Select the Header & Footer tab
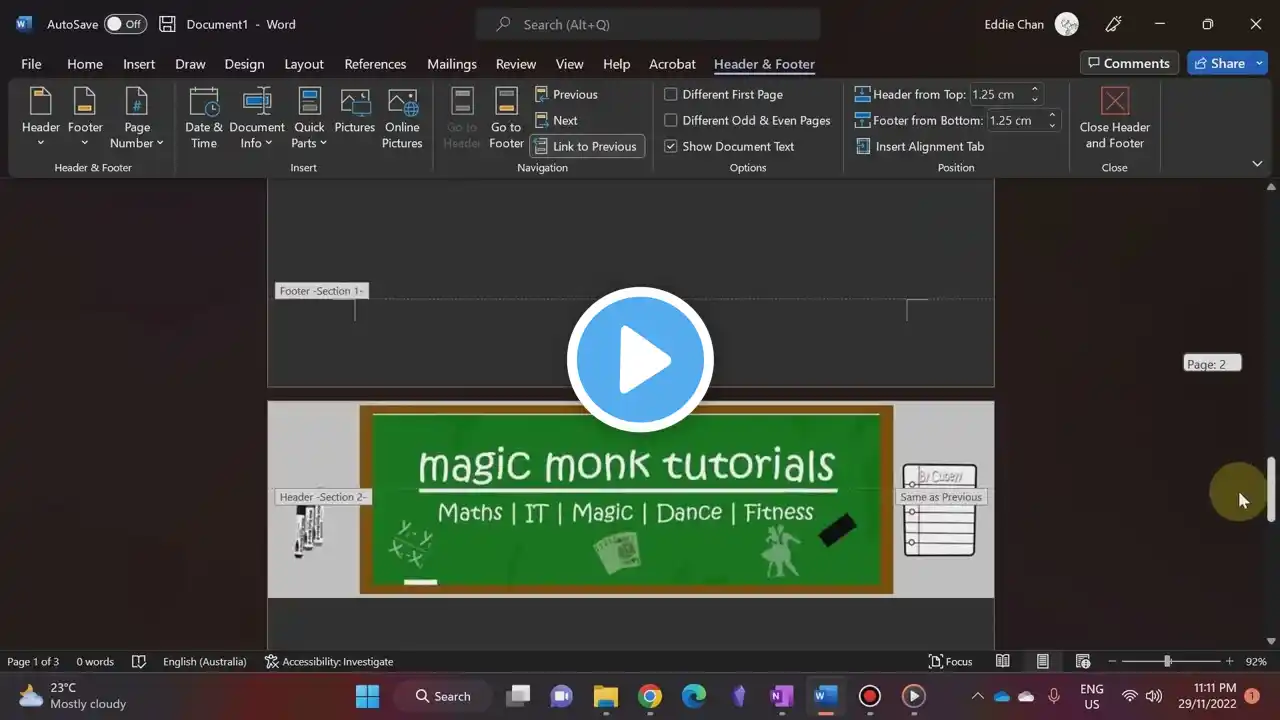The image size is (1280, 720). coord(764,64)
